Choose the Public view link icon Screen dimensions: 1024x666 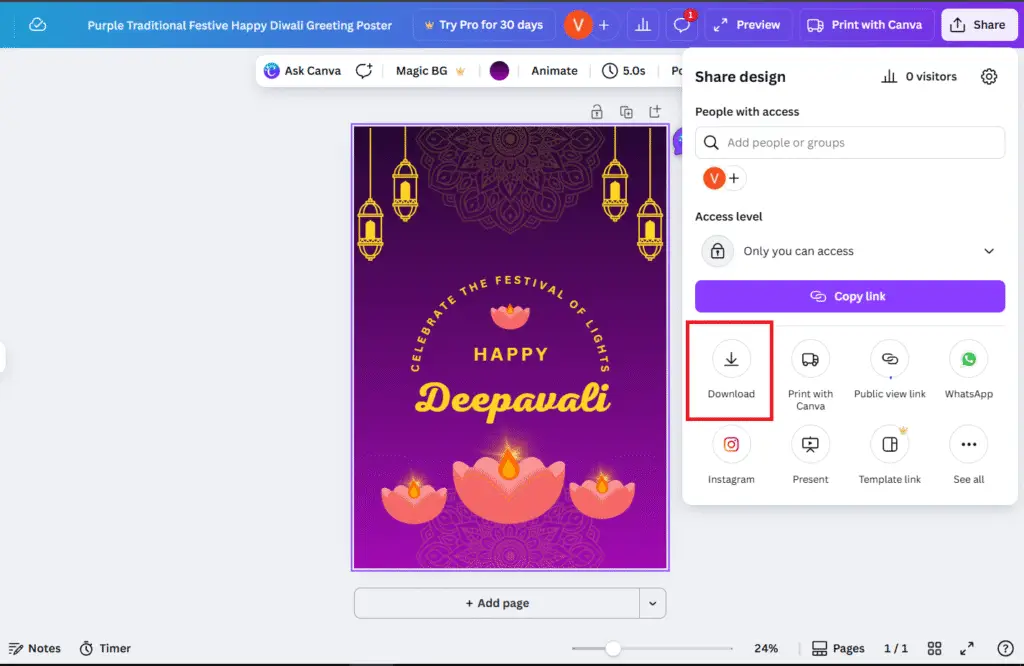(x=889, y=360)
